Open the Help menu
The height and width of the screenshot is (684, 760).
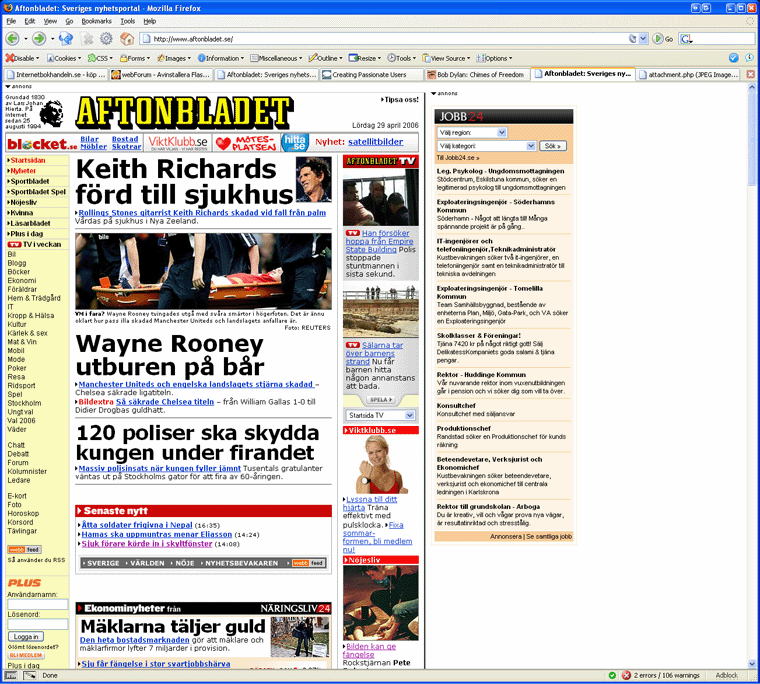(x=150, y=21)
